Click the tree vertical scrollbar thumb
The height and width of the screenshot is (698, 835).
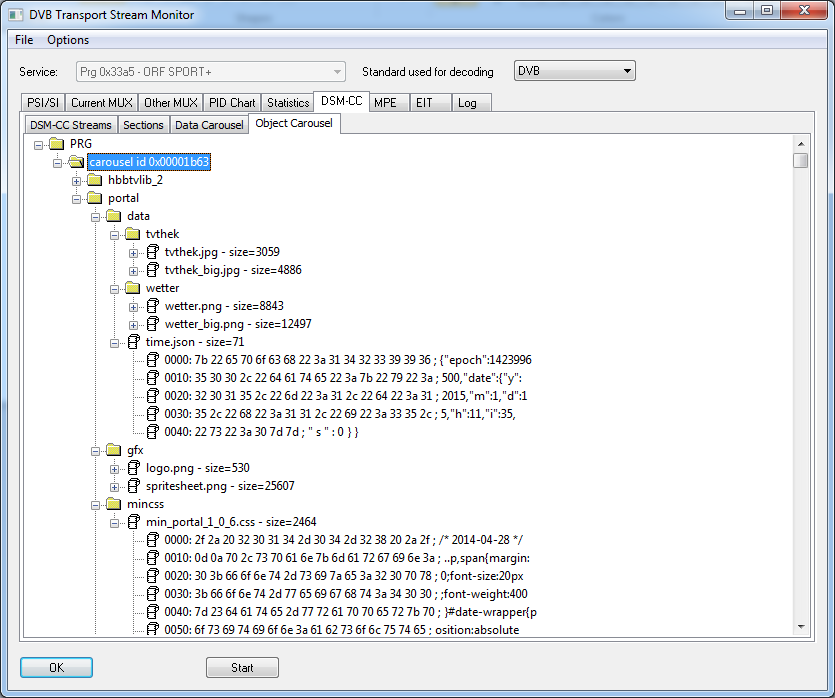tap(801, 160)
